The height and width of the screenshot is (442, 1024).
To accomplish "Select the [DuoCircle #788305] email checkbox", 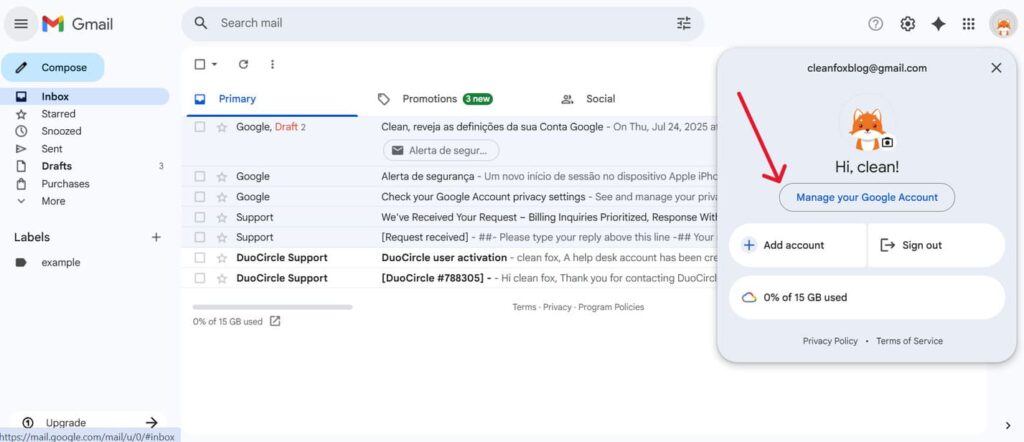I will pyautogui.click(x=200, y=278).
